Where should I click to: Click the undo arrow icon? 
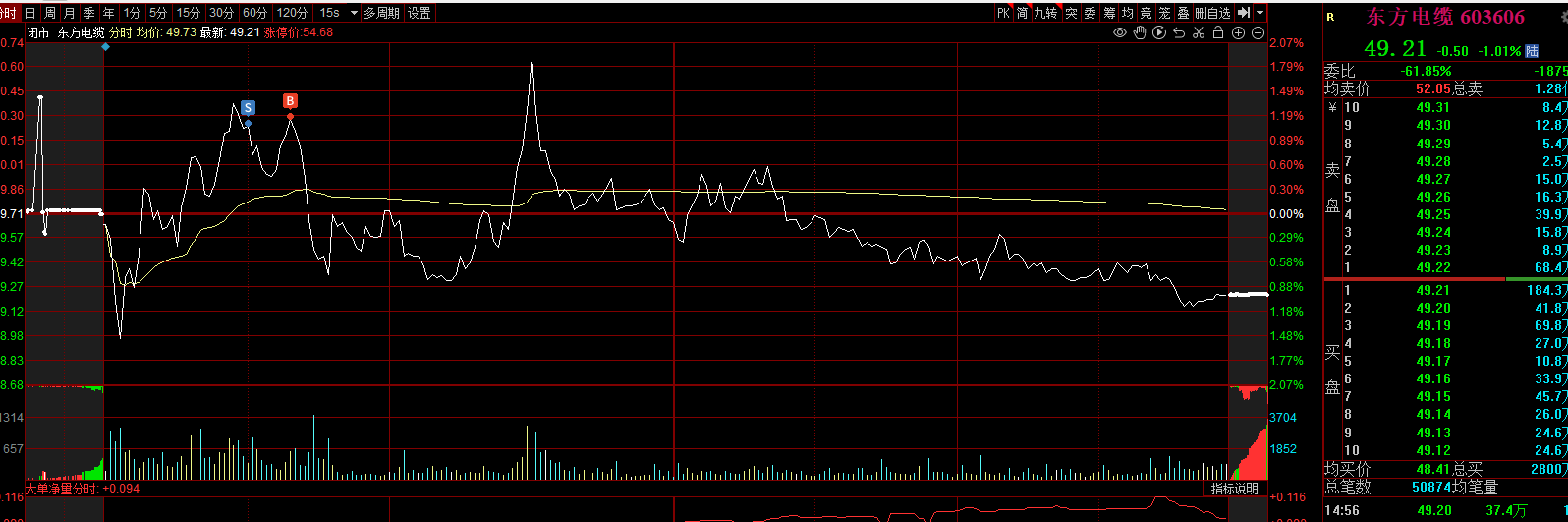click(1179, 33)
